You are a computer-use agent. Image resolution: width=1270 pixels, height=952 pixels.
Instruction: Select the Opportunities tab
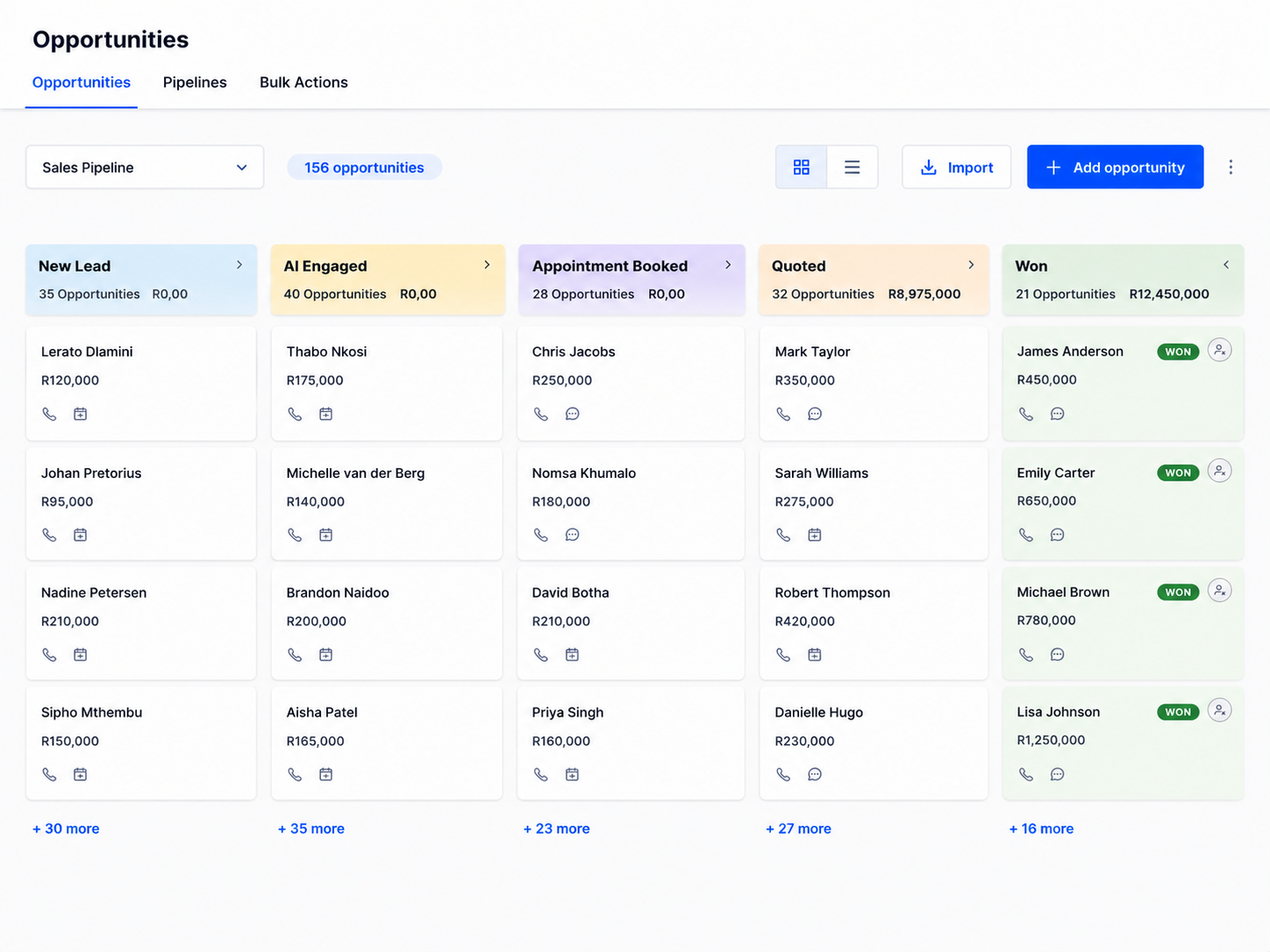point(82,82)
